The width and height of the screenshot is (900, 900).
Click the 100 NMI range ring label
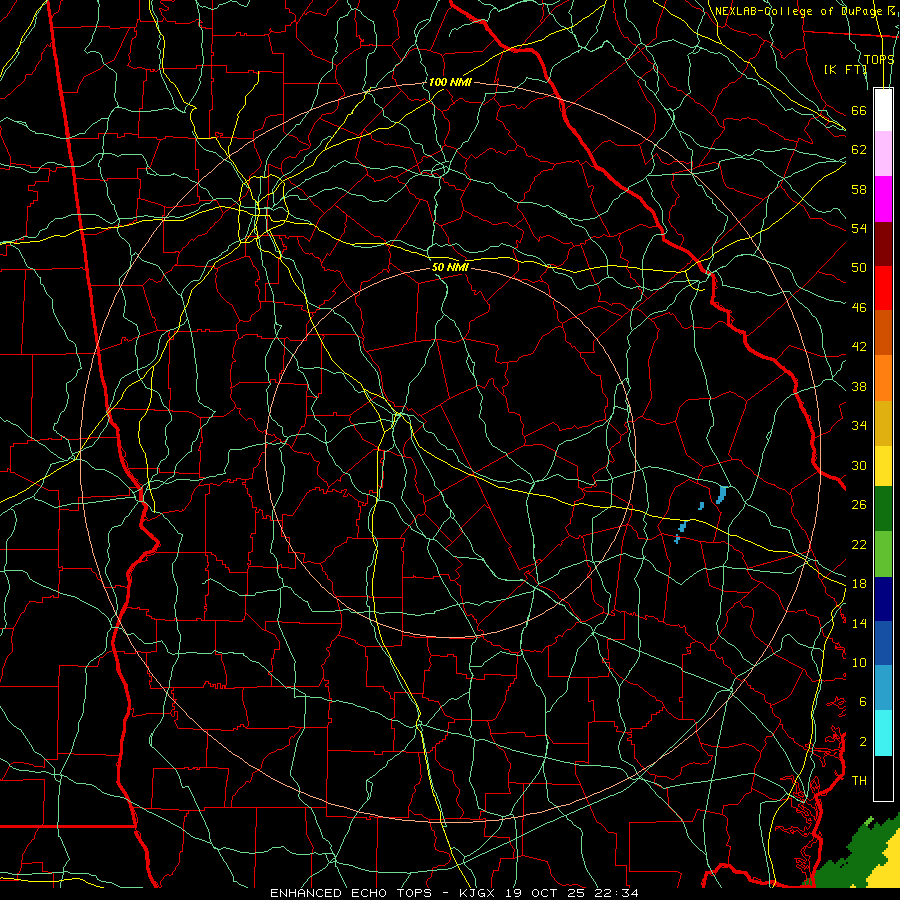click(450, 82)
